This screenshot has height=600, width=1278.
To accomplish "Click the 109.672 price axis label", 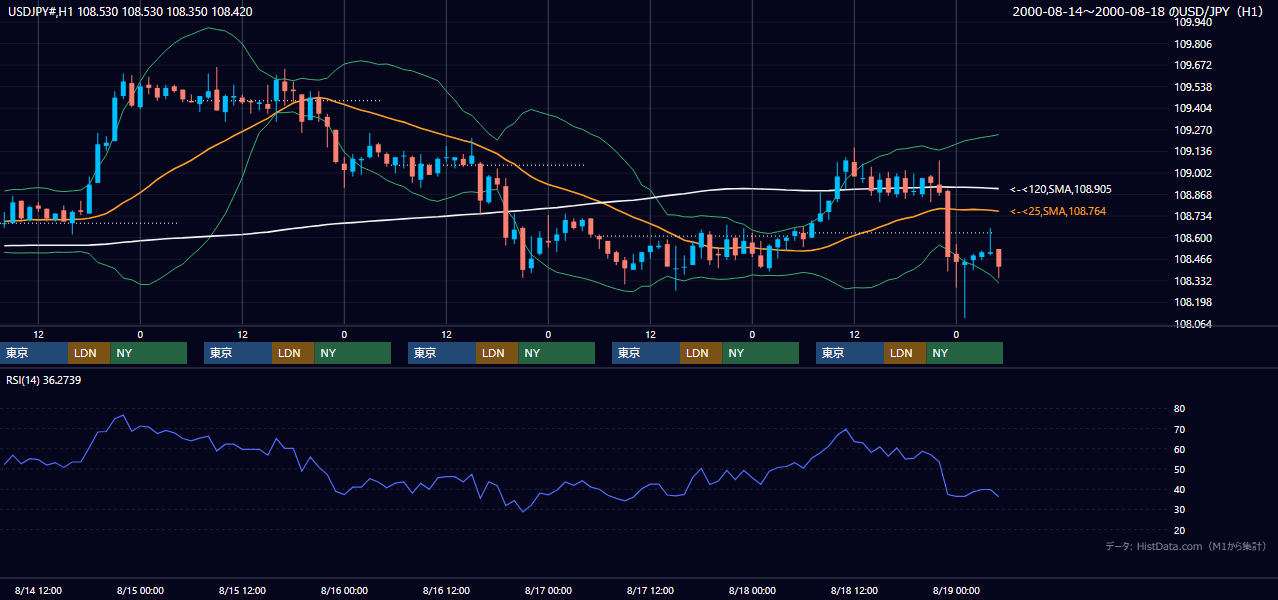I will (x=1194, y=65).
